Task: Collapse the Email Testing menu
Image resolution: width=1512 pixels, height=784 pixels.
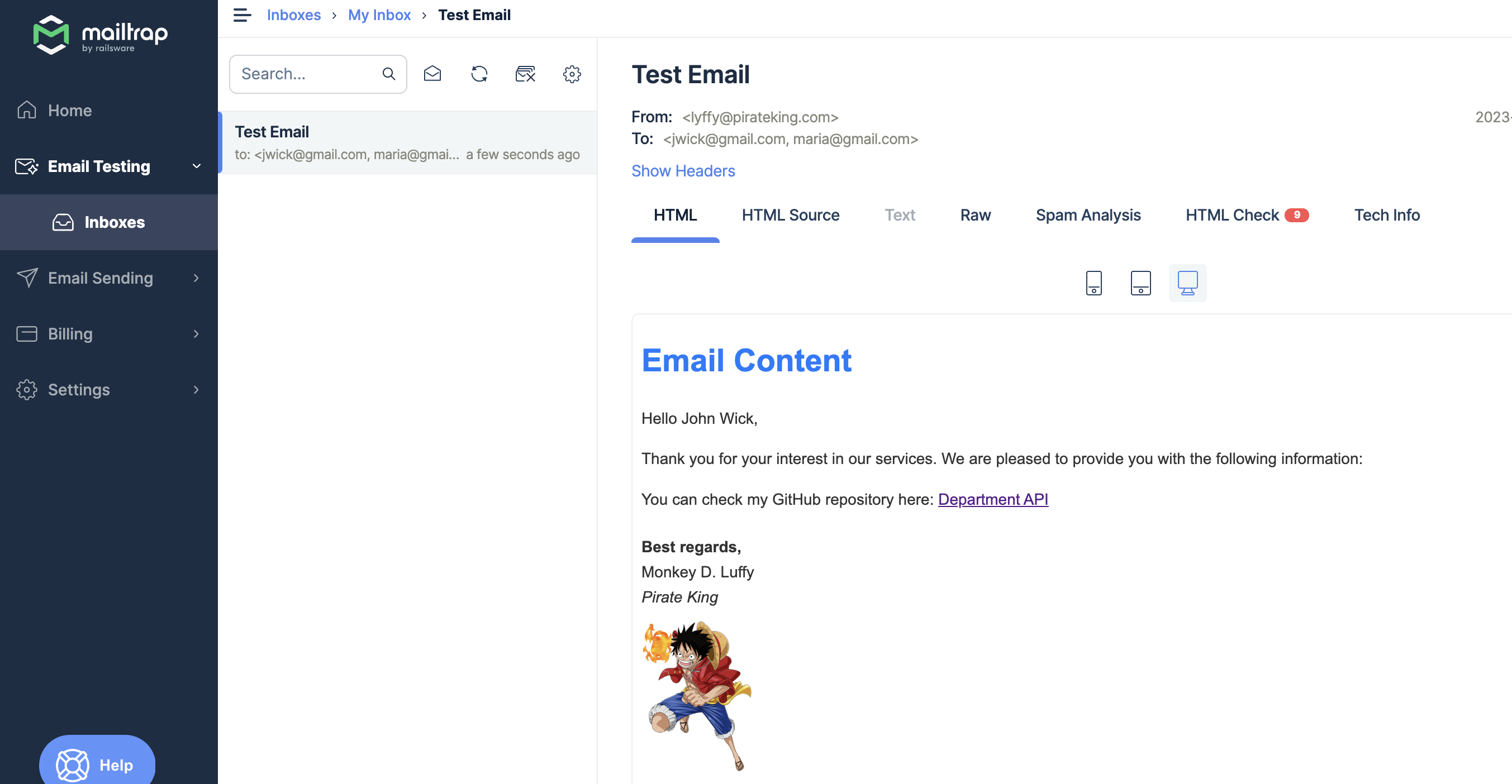Action: (197, 166)
